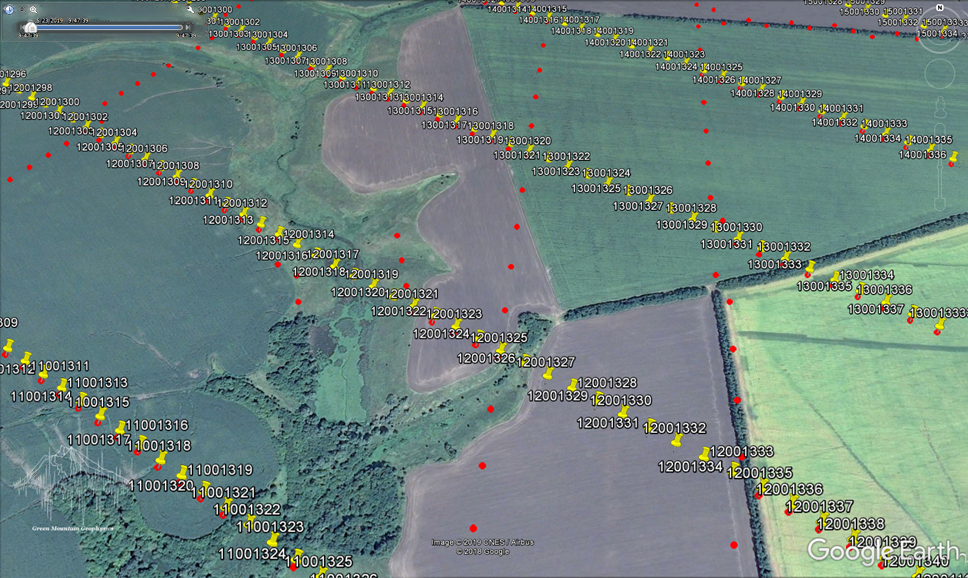968x578 pixels.
Task: Click the time slider thumb handle
Action: pos(29,28)
